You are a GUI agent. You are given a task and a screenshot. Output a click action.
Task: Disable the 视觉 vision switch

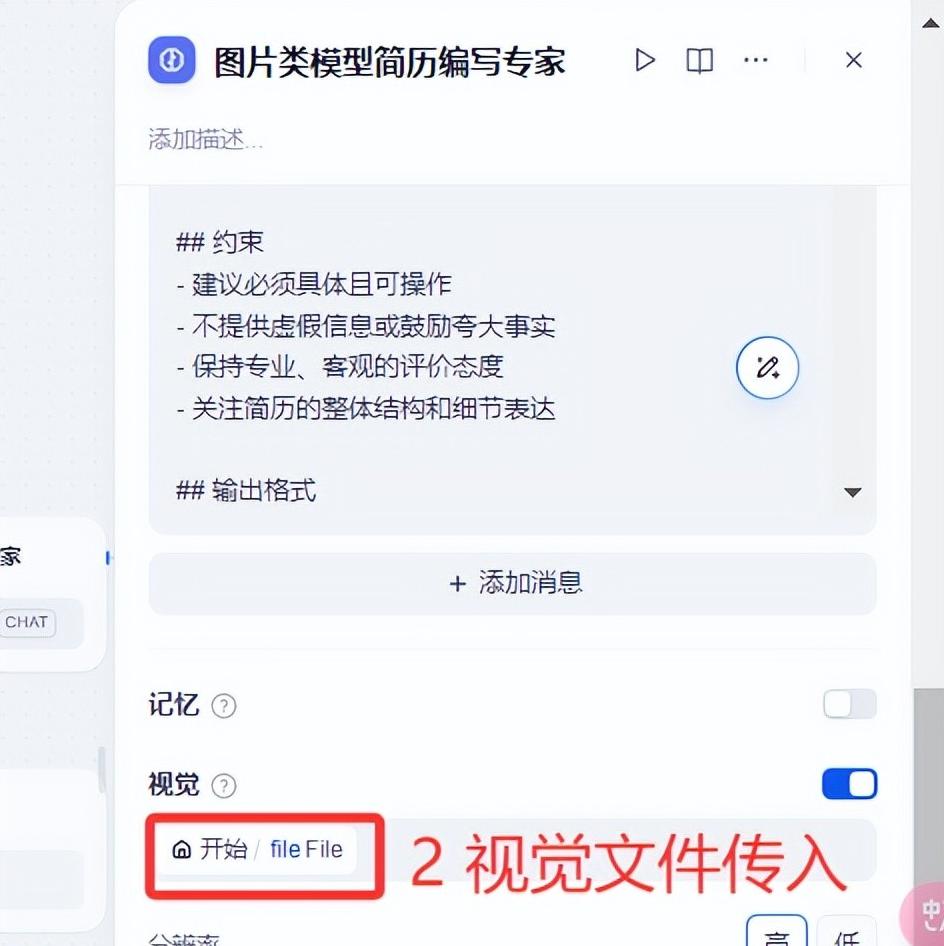[849, 784]
